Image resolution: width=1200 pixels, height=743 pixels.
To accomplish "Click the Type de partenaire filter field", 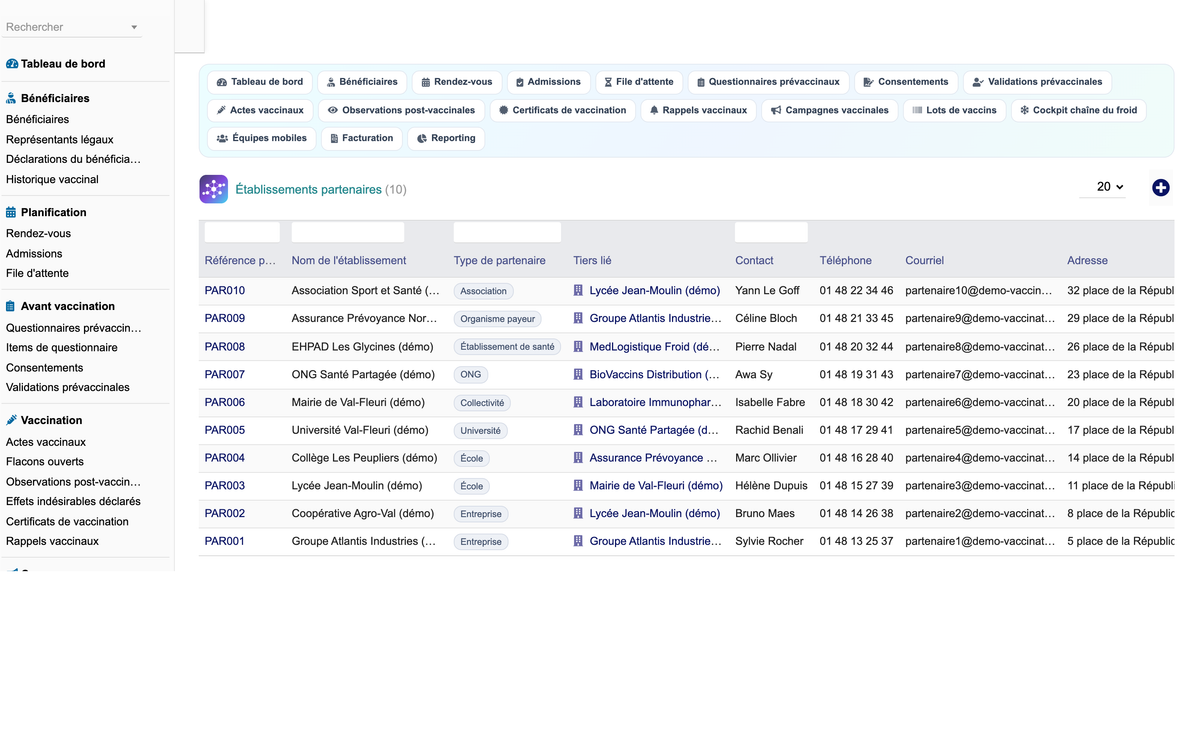I will tap(507, 232).
